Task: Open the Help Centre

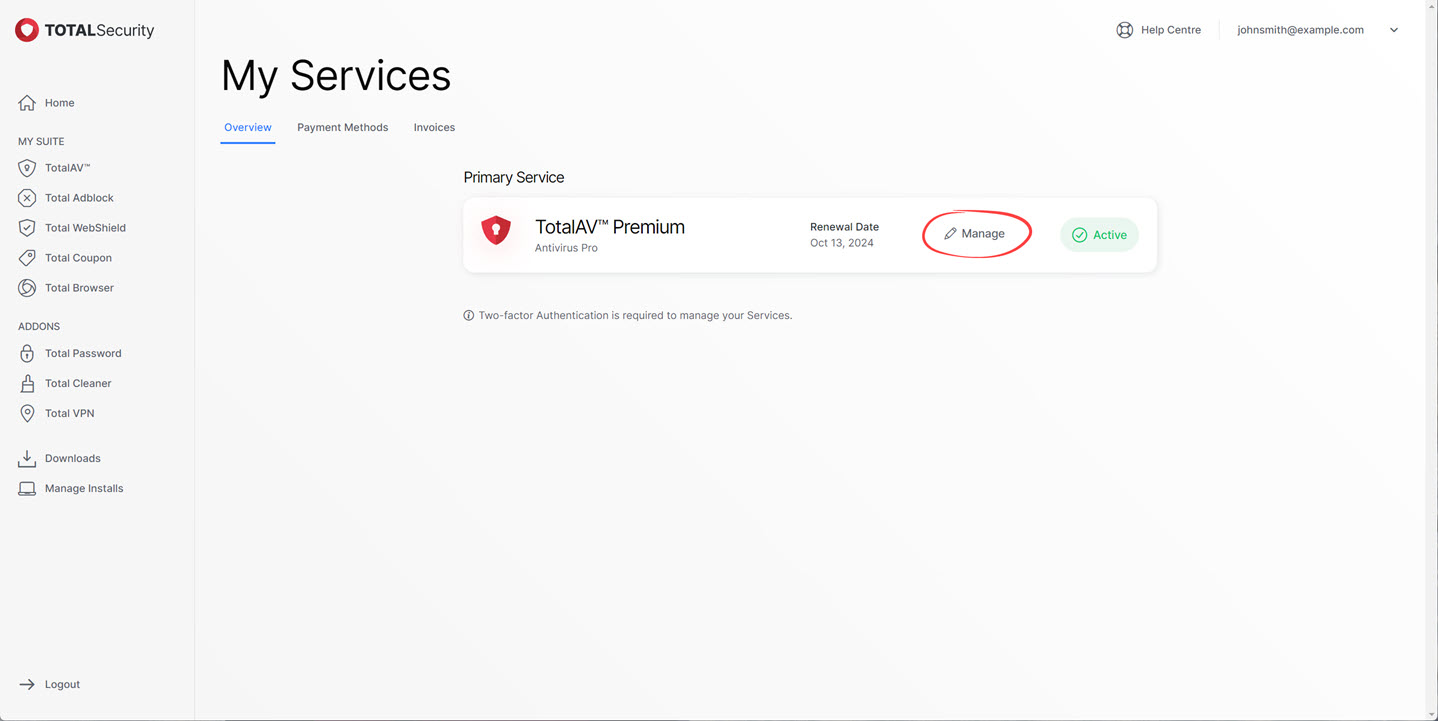Action: pos(1159,29)
